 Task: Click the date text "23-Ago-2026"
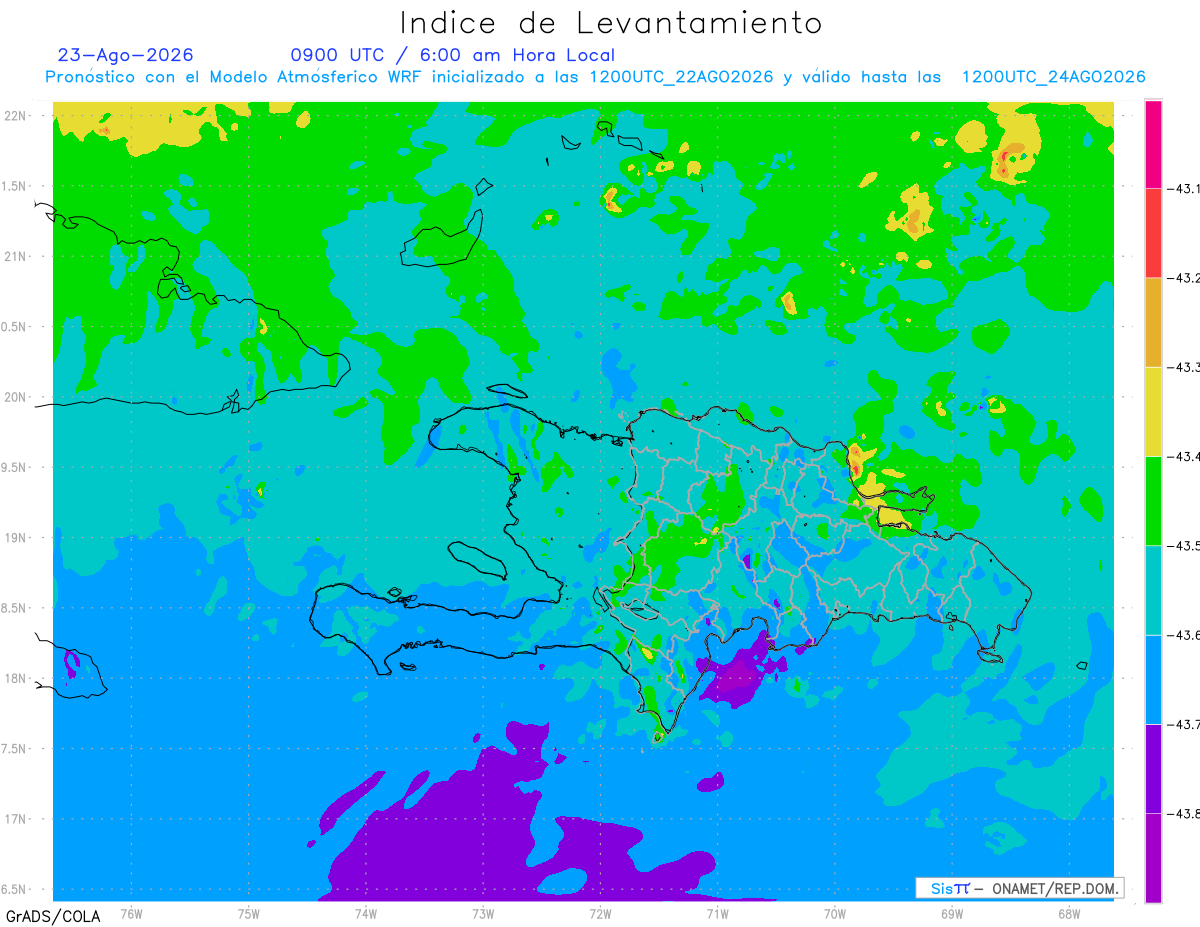[x=126, y=55]
